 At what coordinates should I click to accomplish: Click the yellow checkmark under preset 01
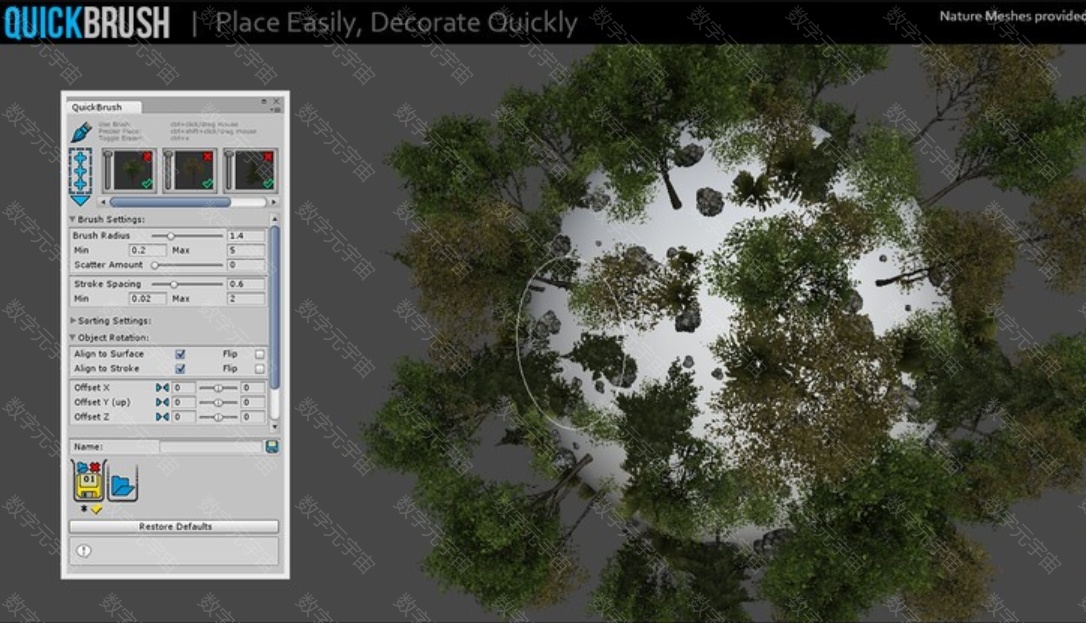(96, 509)
